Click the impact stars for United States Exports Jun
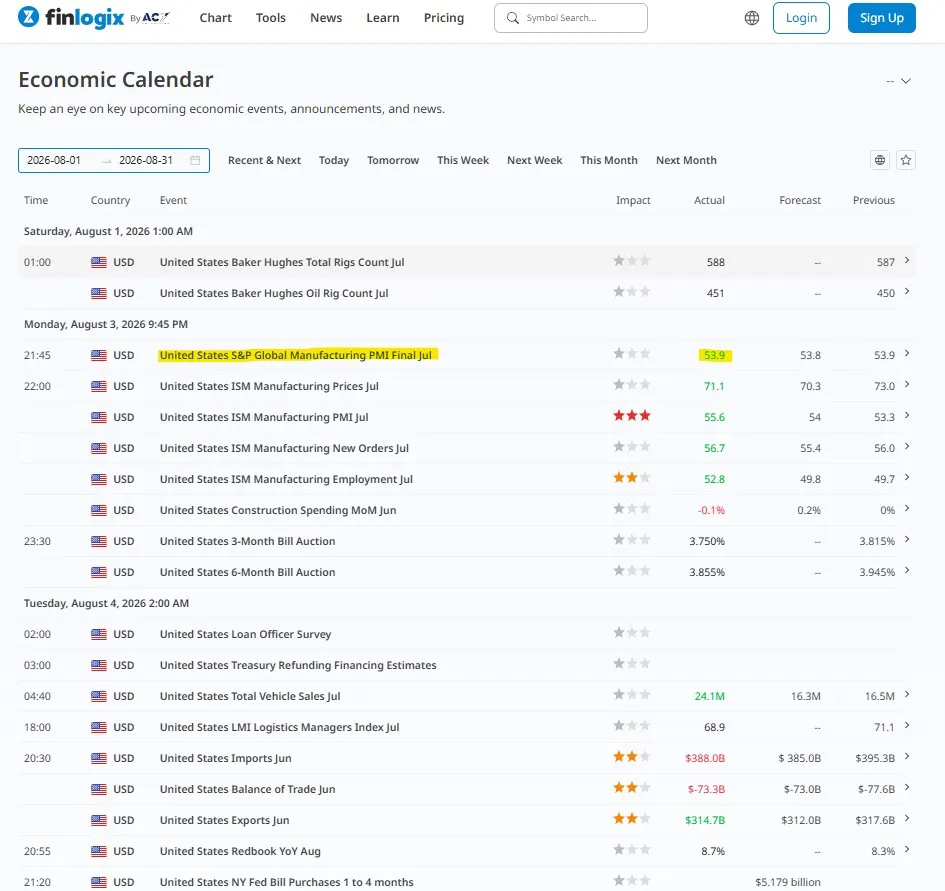The height and width of the screenshot is (891, 945). click(x=632, y=819)
